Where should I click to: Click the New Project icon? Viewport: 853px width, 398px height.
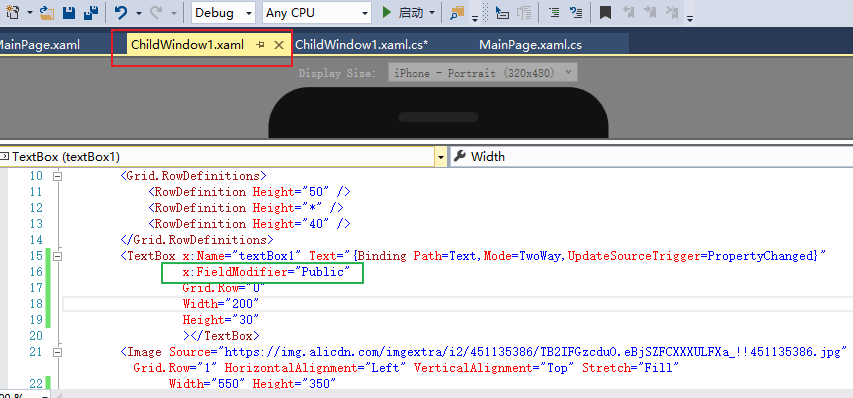tap(12, 12)
